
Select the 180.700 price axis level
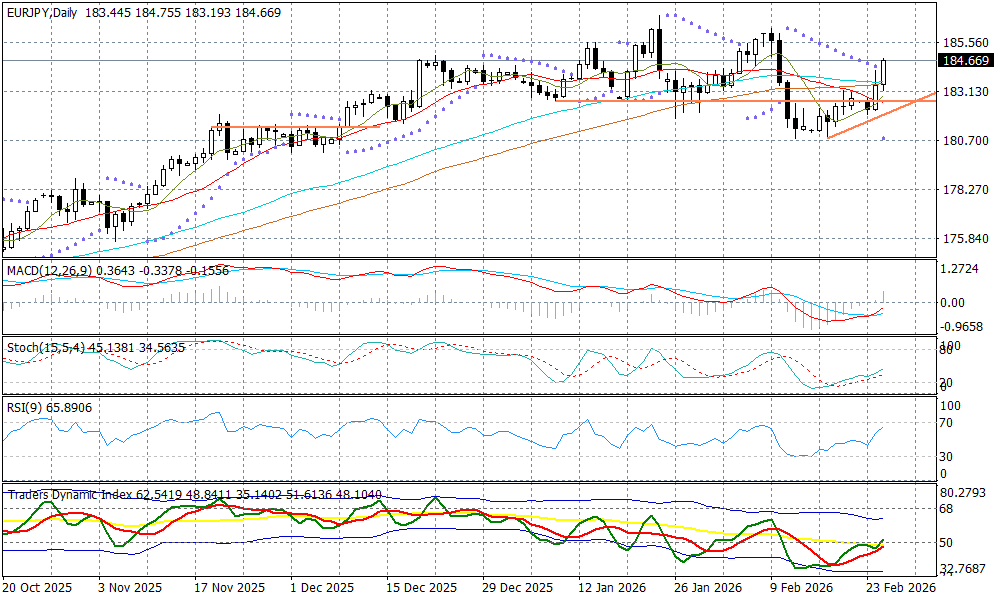click(x=966, y=141)
